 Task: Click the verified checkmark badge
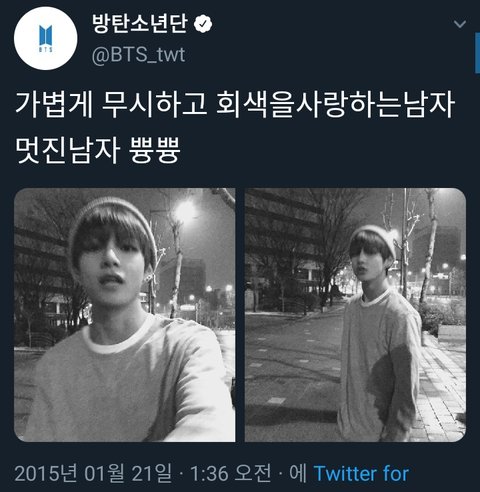tap(203, 24)
